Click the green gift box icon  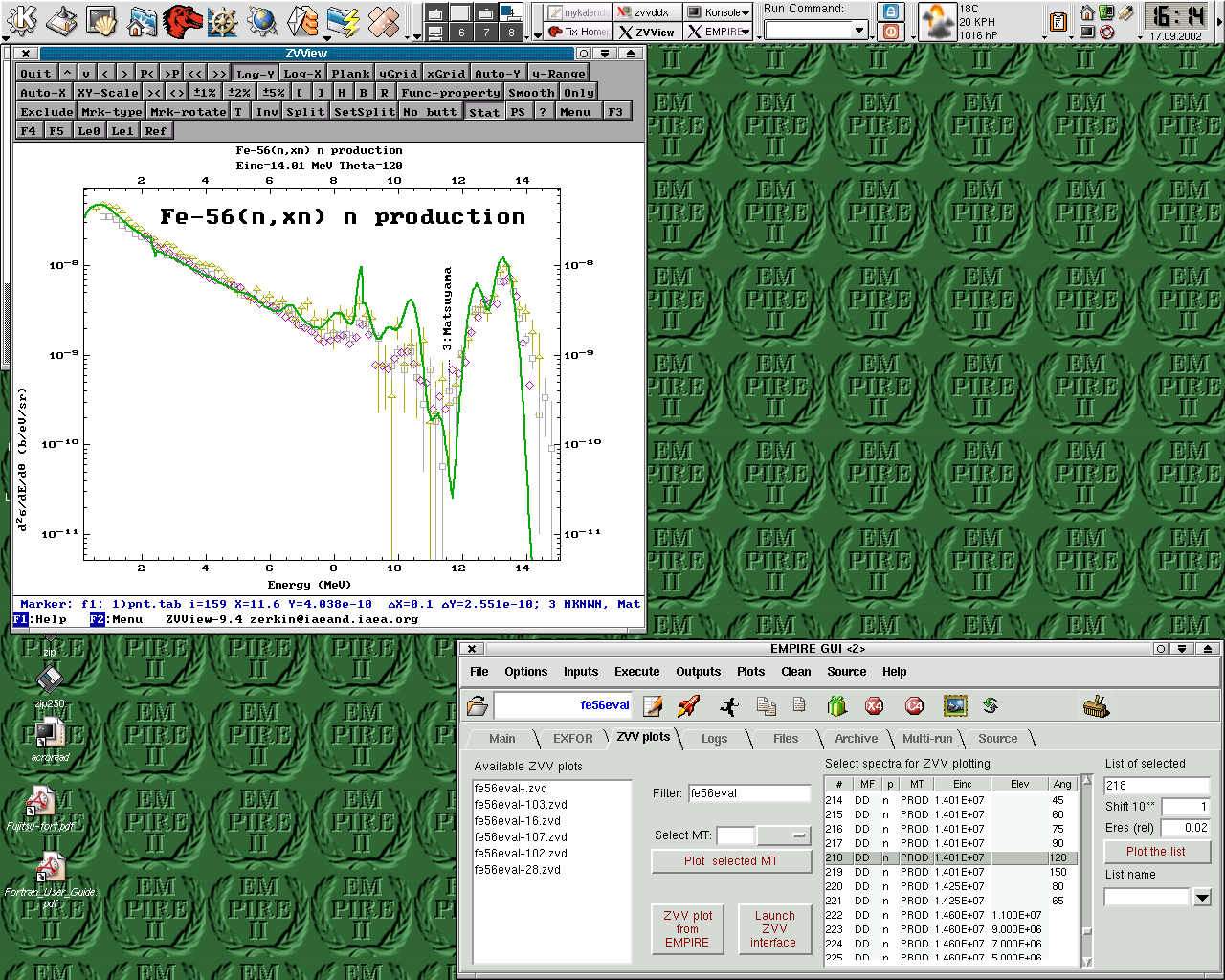click(x=837, y=706)
